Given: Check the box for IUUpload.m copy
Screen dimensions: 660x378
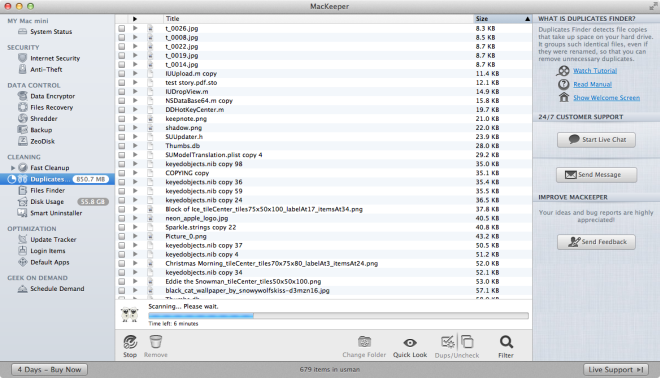Looking at the screenshot, I should (x=122, y=73).
